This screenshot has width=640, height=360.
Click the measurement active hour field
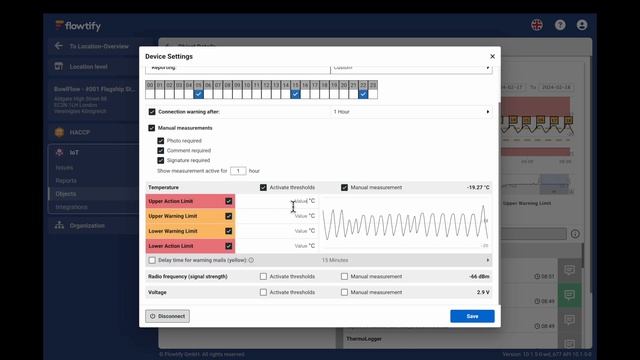(238, 171)
